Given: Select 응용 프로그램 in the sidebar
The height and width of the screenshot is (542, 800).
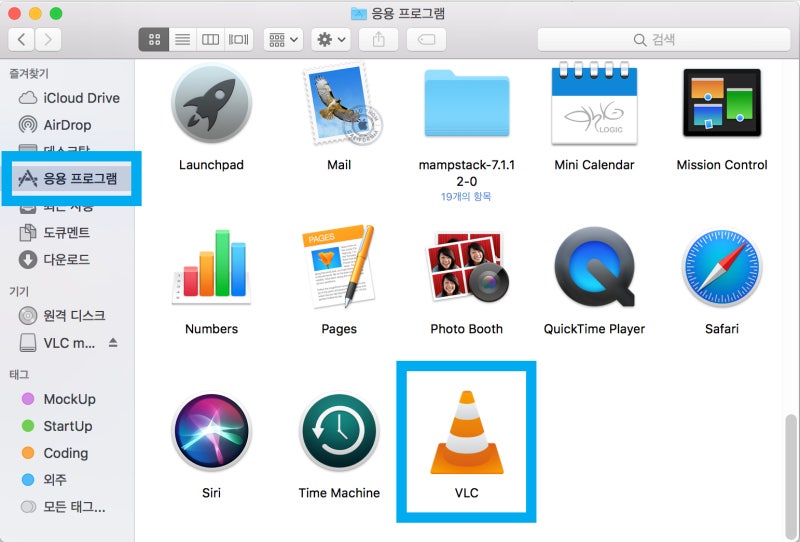Looking at the screenshot, I should click(x=71, y=178).
